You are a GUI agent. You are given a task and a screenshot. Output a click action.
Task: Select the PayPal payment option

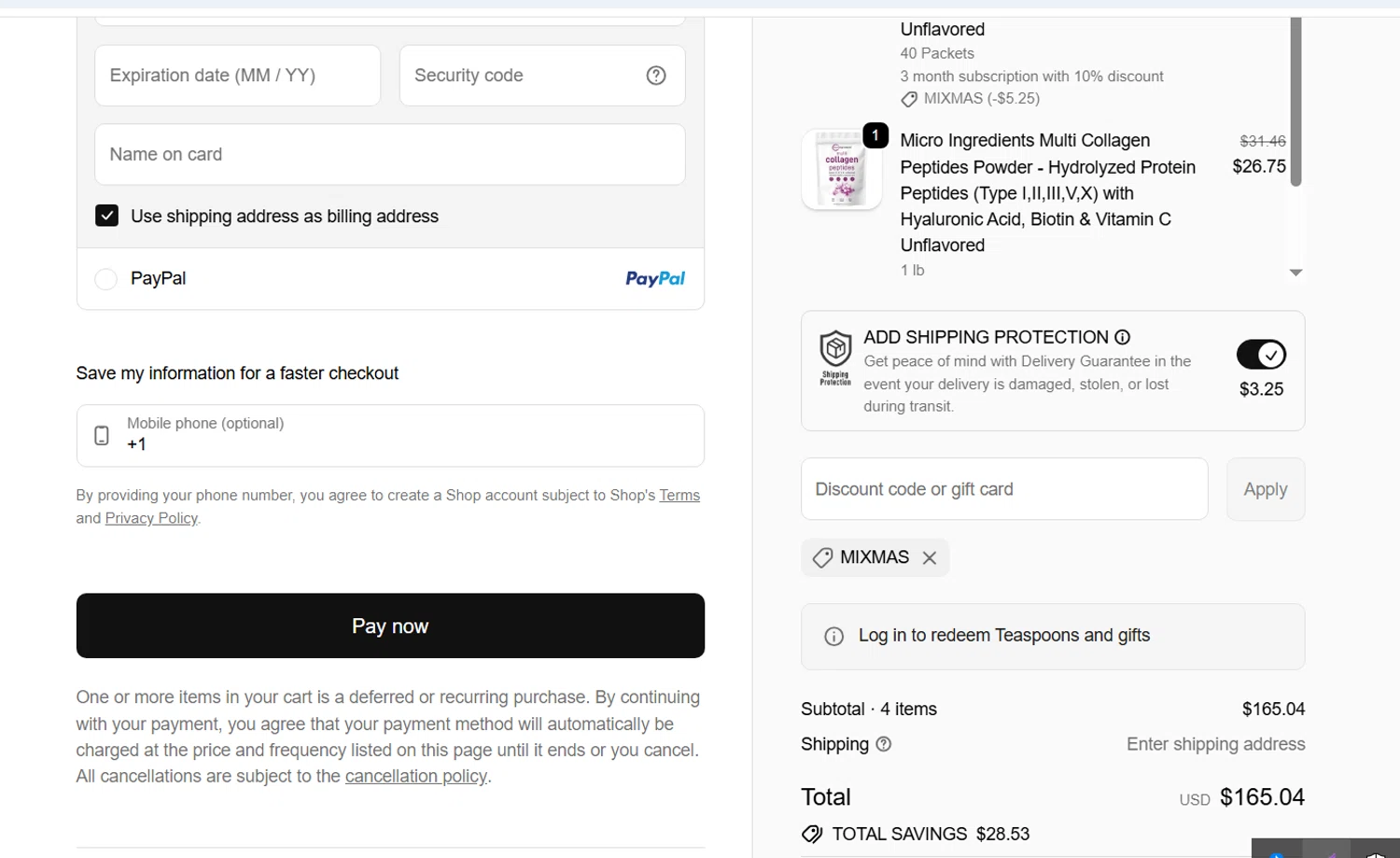[106, 278]
